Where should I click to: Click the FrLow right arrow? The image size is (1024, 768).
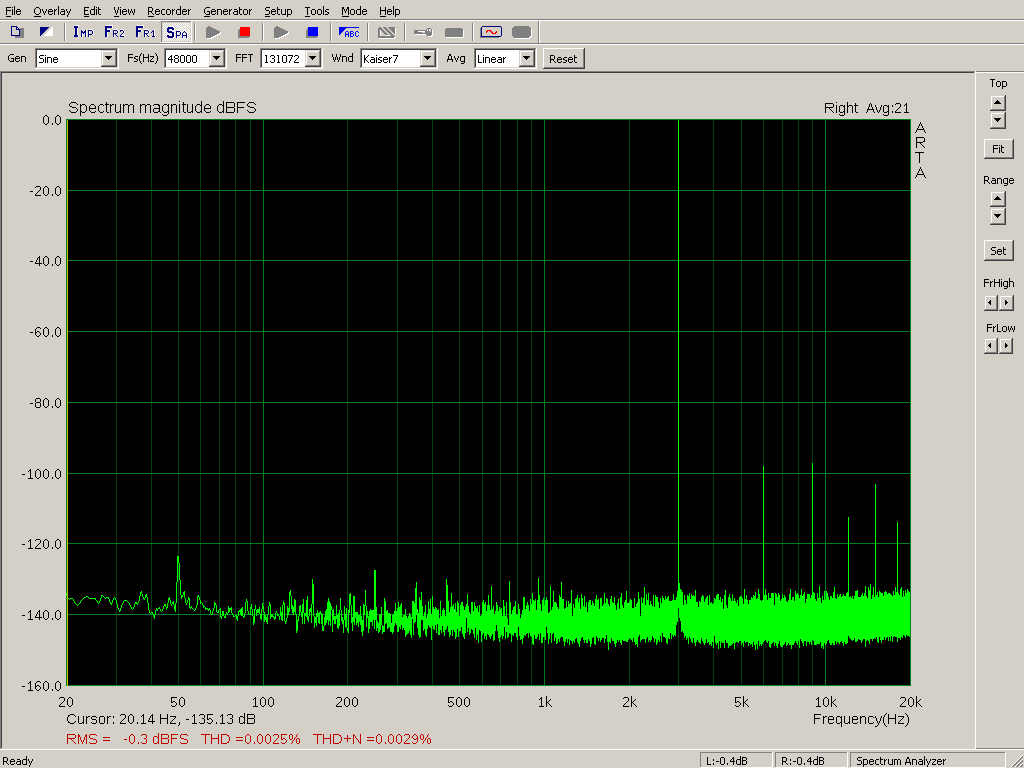1006,345
